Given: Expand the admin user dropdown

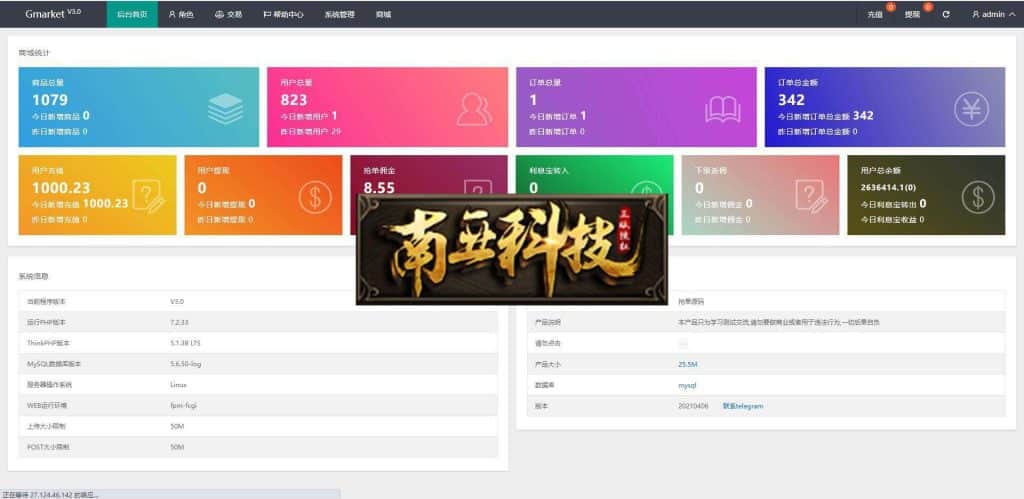Looking at the screenshot, I should pyautogui.click(x=993, y=14).
